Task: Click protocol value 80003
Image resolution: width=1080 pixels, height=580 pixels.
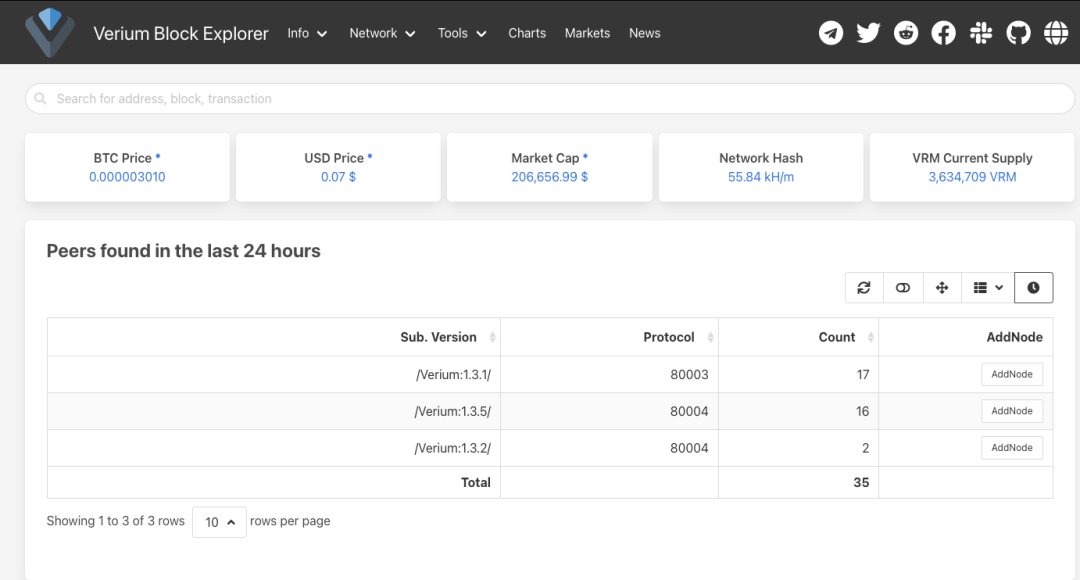Action: (x=689, y=374)
